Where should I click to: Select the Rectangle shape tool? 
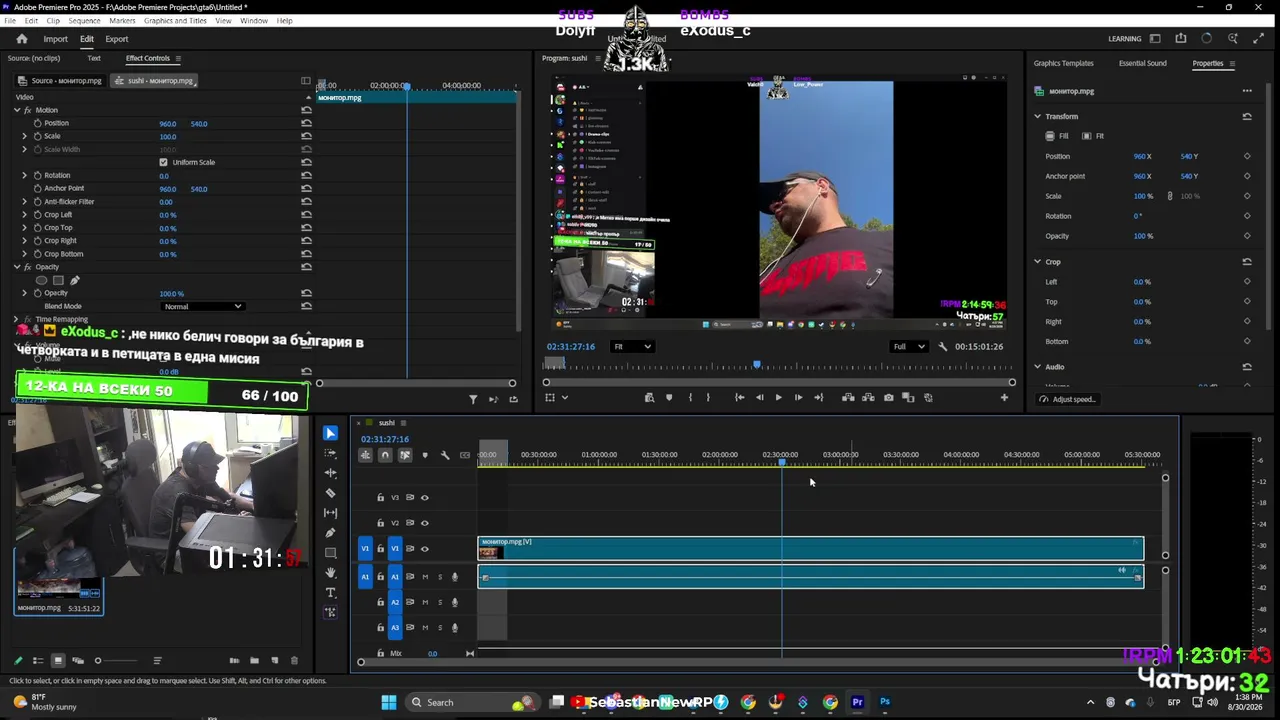pyautogui.click(x=331, y=553)
